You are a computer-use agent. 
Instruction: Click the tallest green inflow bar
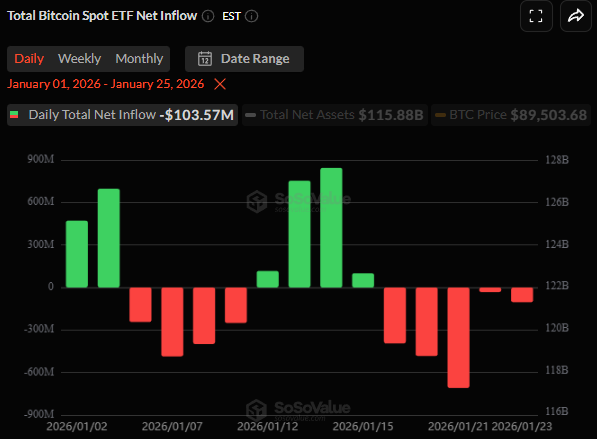pyautogui.click(x=331, y=228)
